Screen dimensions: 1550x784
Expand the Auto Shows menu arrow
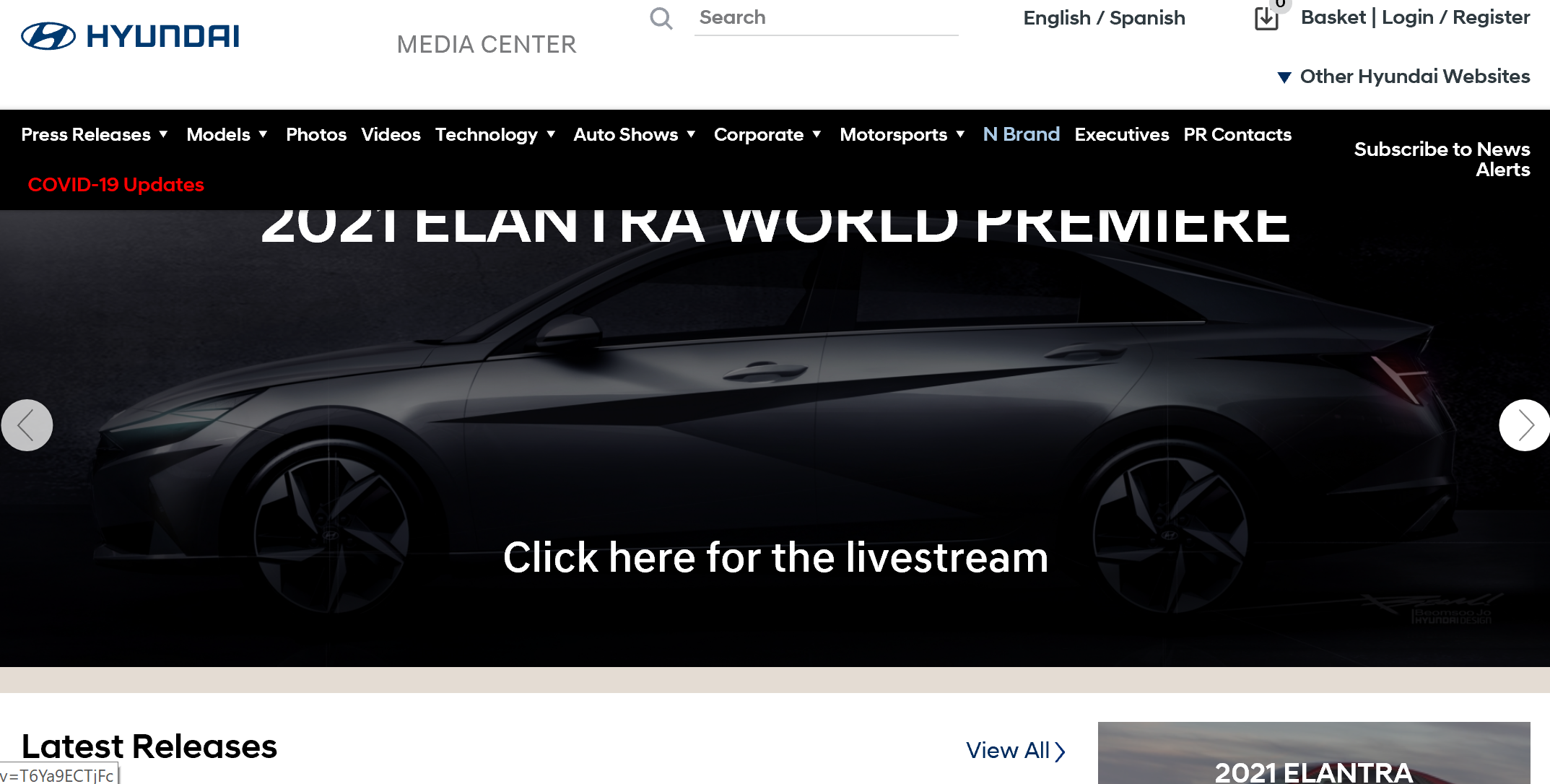[x=691, y=134]
